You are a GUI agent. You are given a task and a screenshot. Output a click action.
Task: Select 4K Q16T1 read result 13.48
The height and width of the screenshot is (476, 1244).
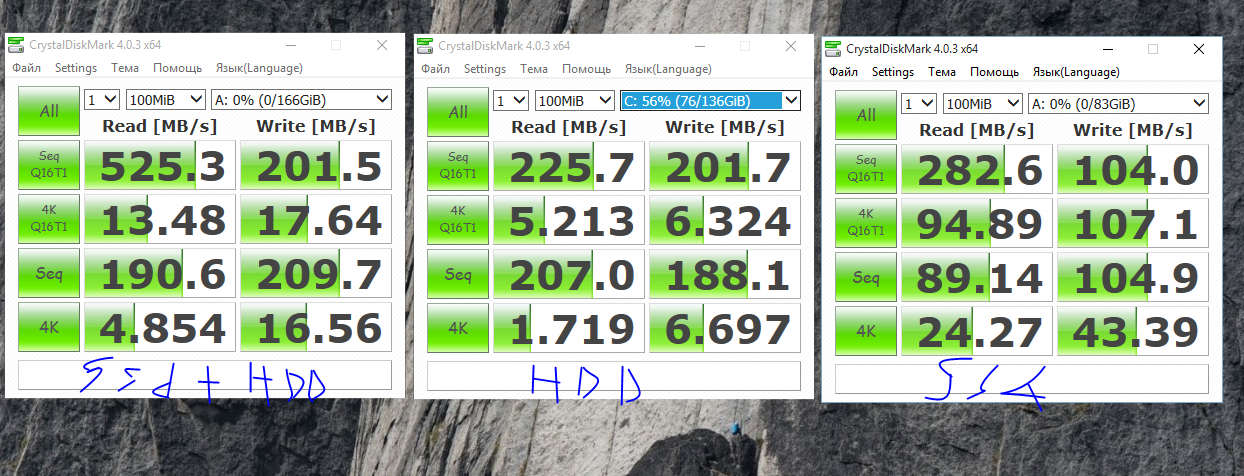click(x=159, y=220)
